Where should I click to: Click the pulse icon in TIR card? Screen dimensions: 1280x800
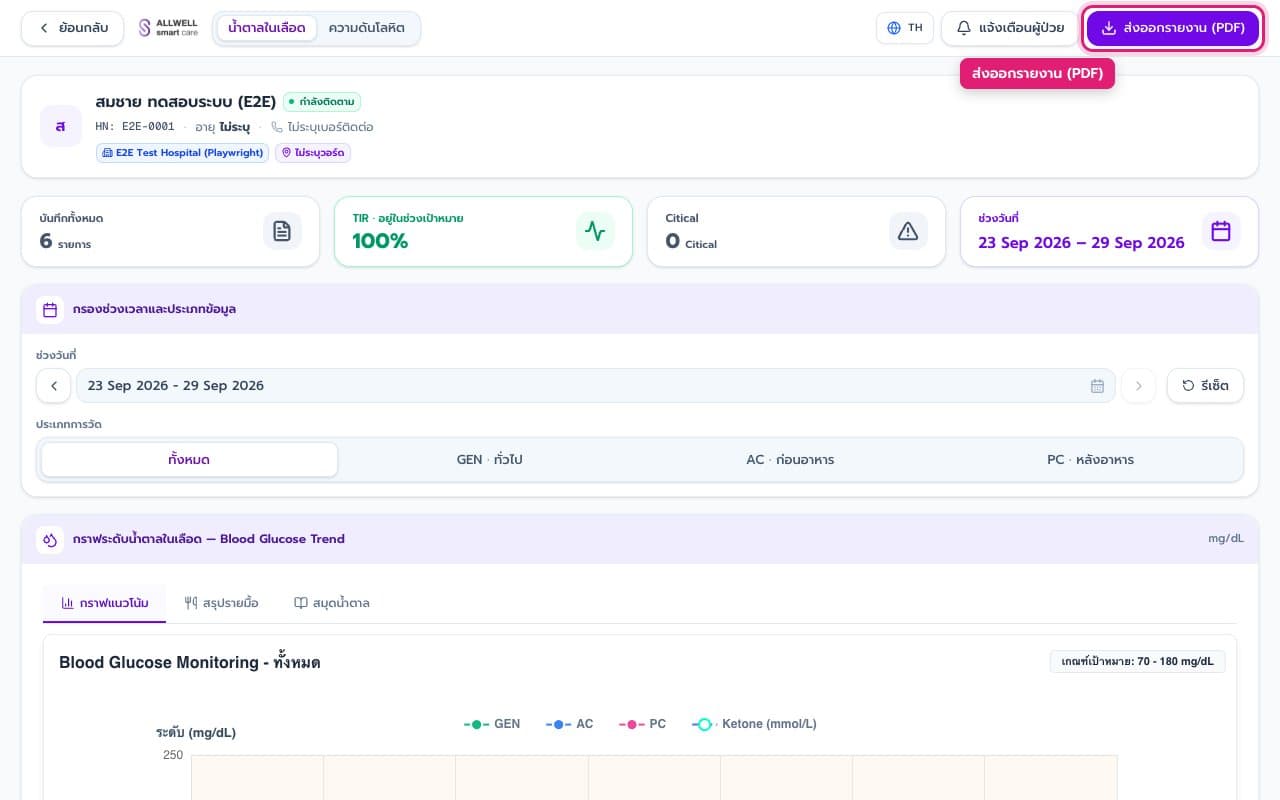595,231
